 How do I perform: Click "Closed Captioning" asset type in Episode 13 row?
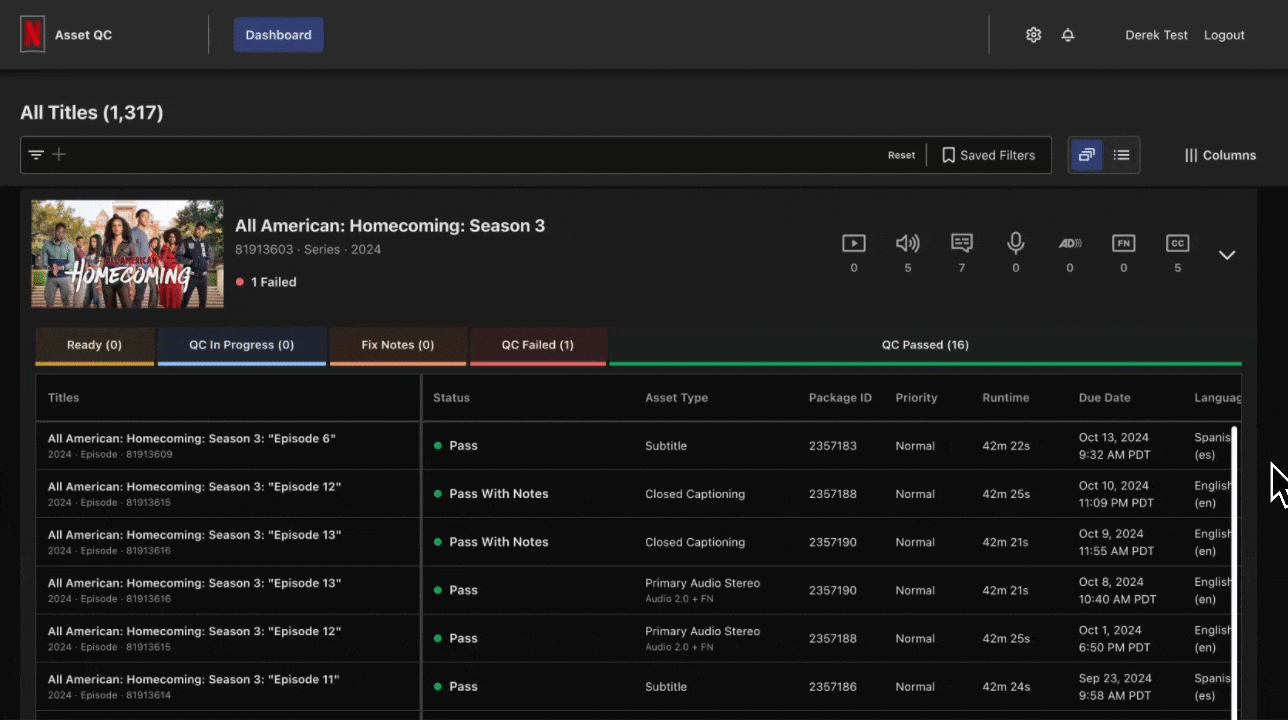pyautogui.click(x=695, y=542)
